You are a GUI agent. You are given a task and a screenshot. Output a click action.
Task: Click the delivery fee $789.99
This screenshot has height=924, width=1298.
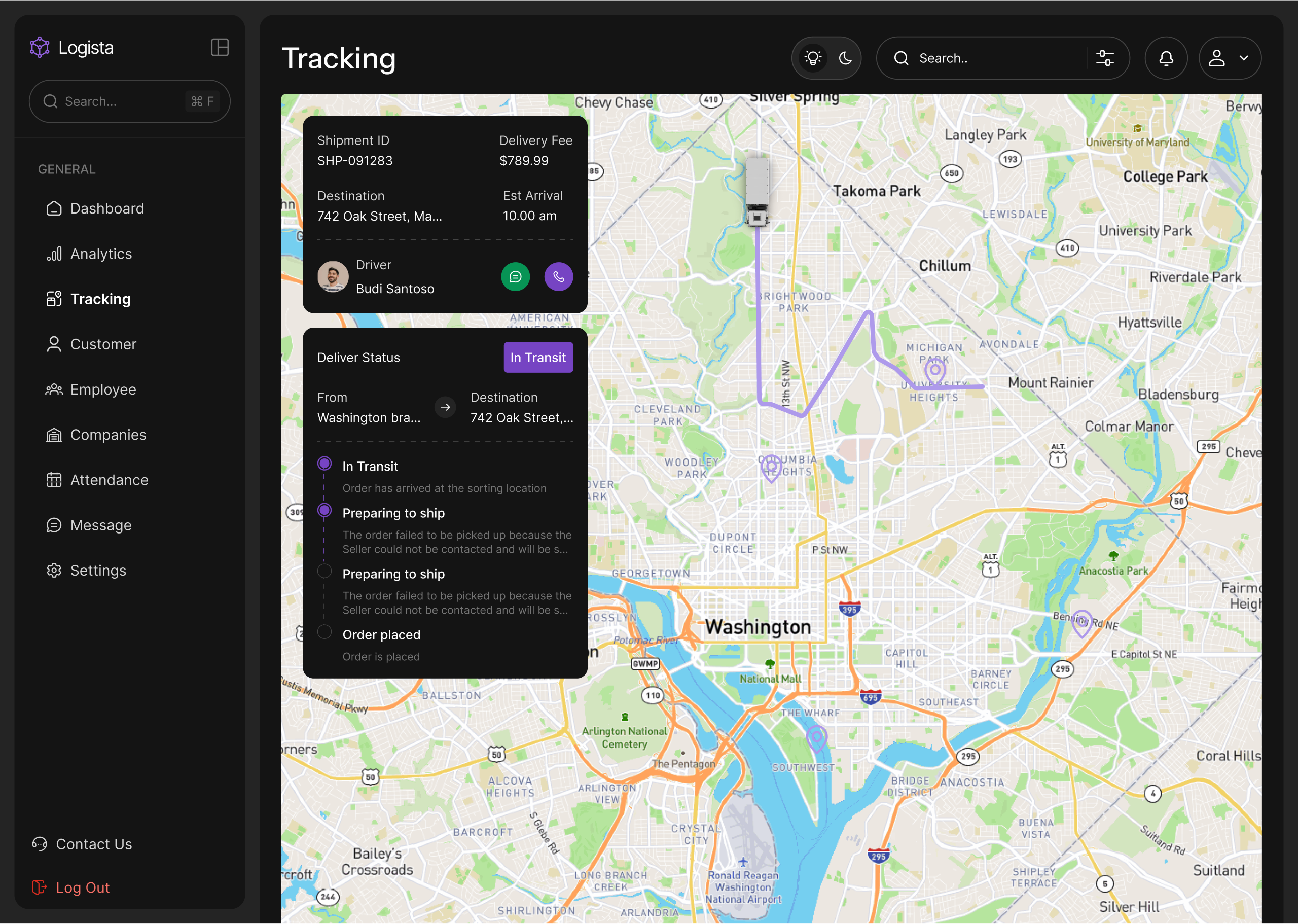coord(524,161)
